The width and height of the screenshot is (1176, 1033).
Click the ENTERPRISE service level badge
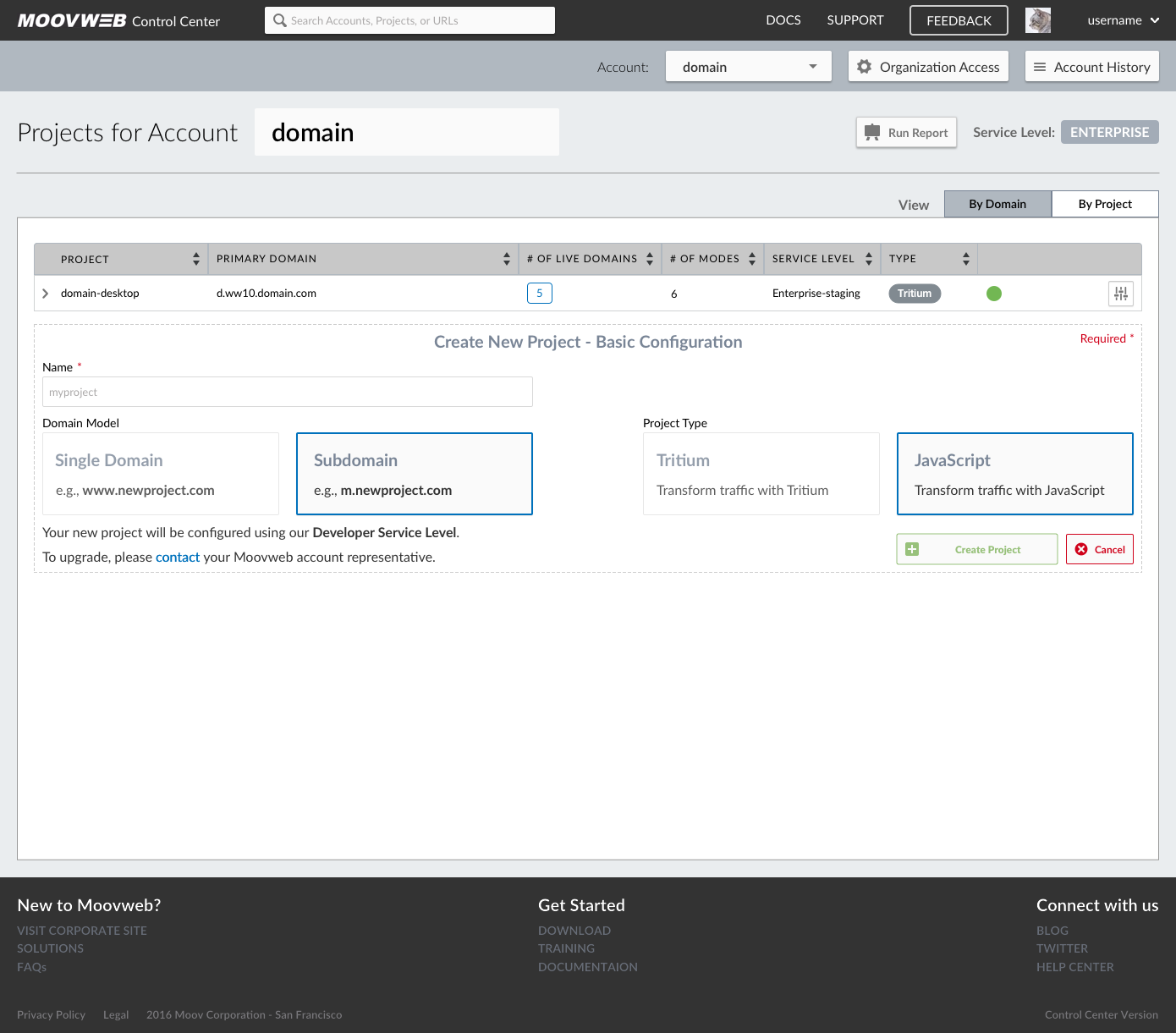click(x=1110, y=132)
